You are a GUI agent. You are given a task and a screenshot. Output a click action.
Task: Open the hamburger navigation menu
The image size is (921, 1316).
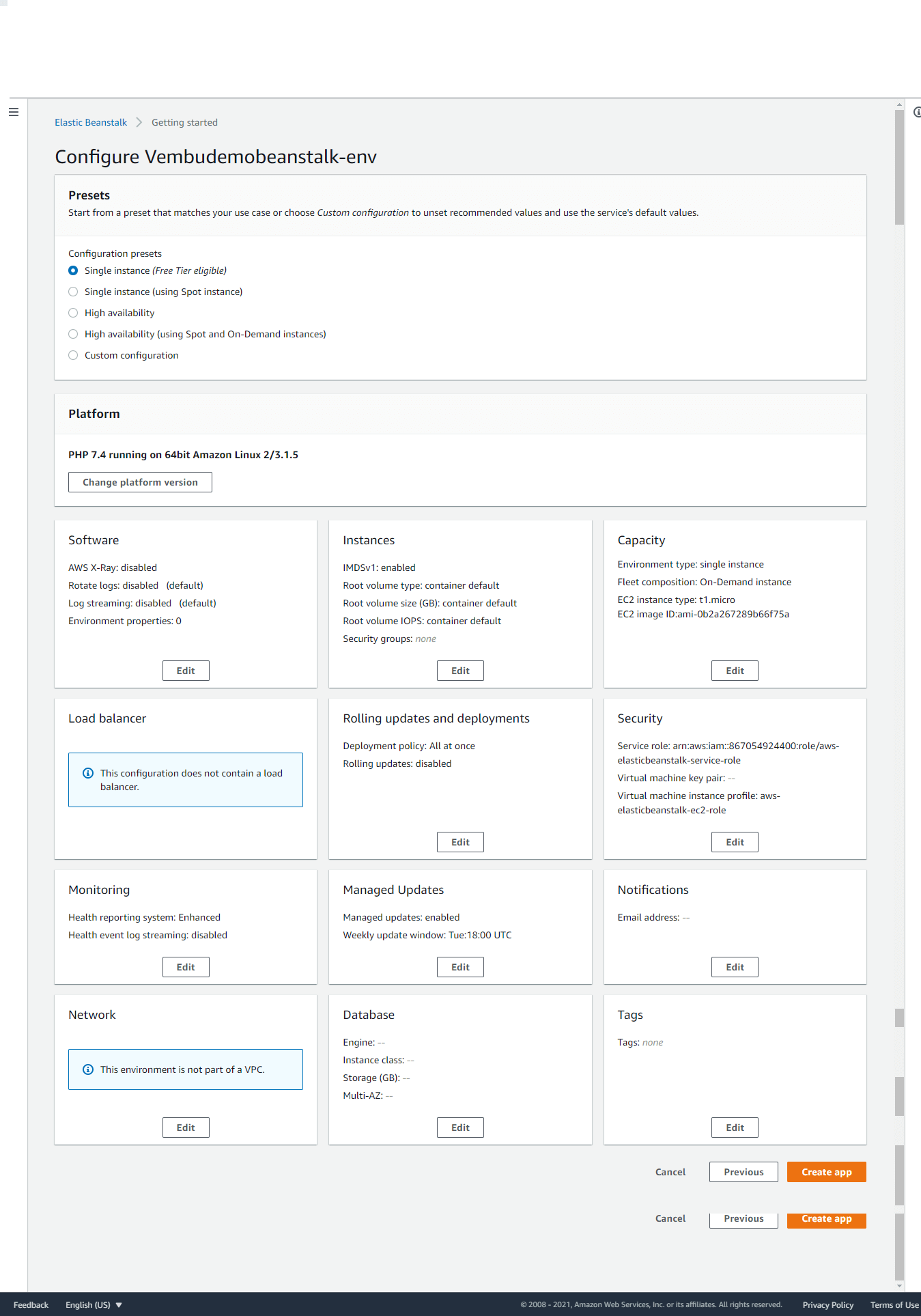point(14,112)
